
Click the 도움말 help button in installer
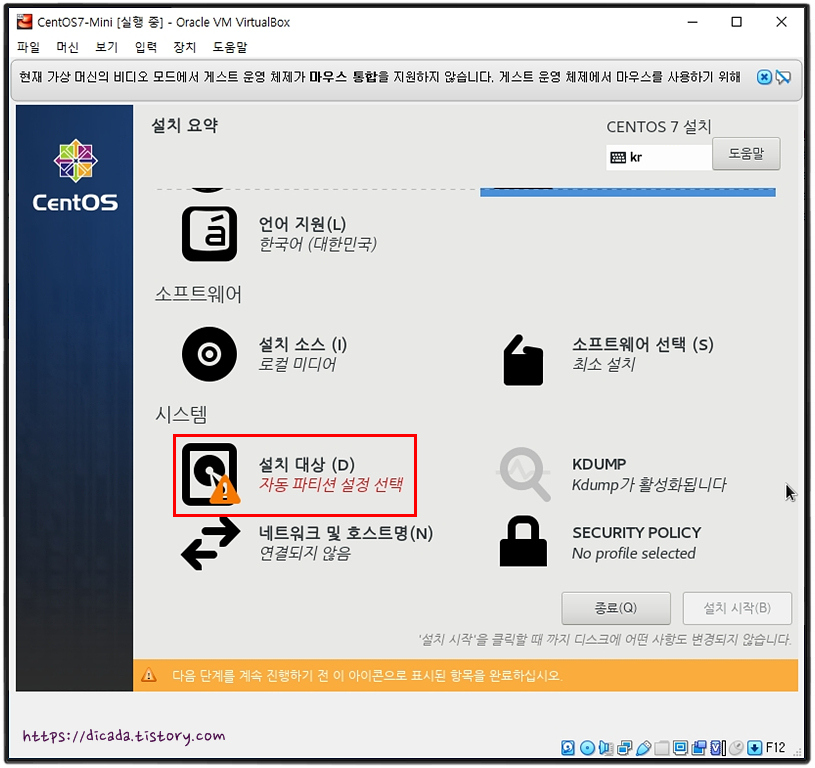pyautogui.click(x=746, y=153)
